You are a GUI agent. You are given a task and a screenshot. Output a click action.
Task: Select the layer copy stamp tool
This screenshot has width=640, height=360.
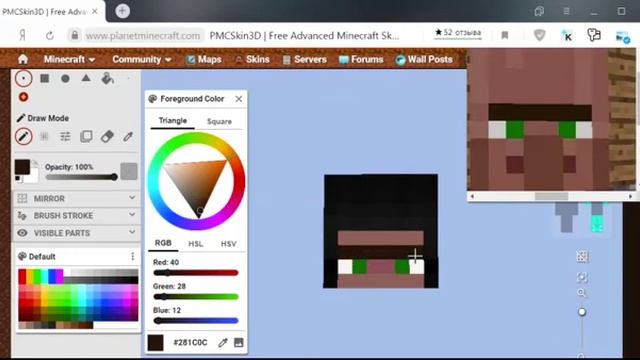pos(86,136)
